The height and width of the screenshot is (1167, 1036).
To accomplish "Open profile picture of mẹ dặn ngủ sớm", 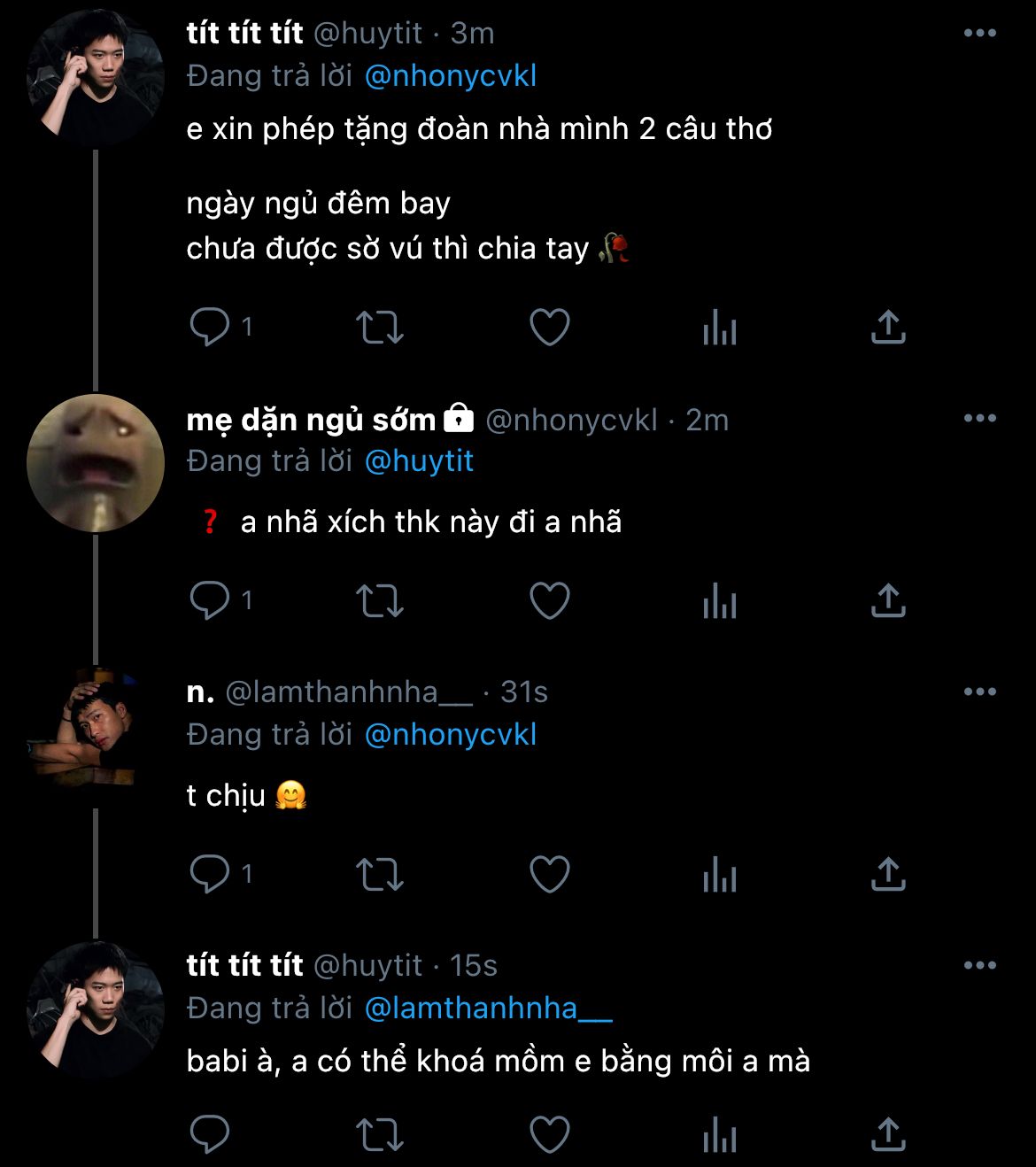I will tap(96, 463).
